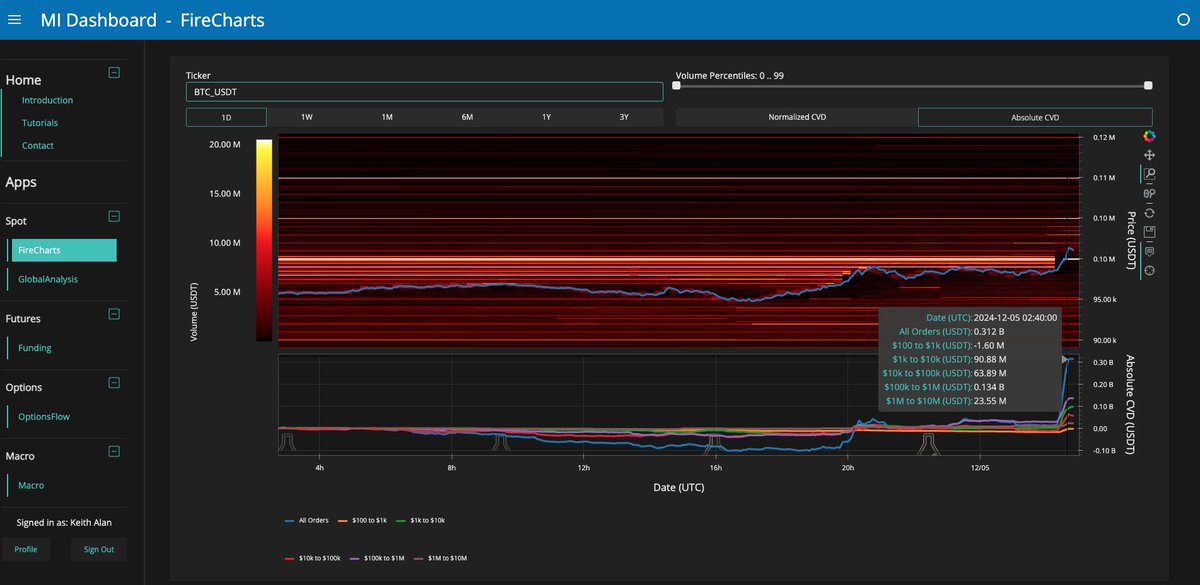Screen dimensions: 1200x585
Task: Click the upper volume percentile slider handle
Action: 1148,86
